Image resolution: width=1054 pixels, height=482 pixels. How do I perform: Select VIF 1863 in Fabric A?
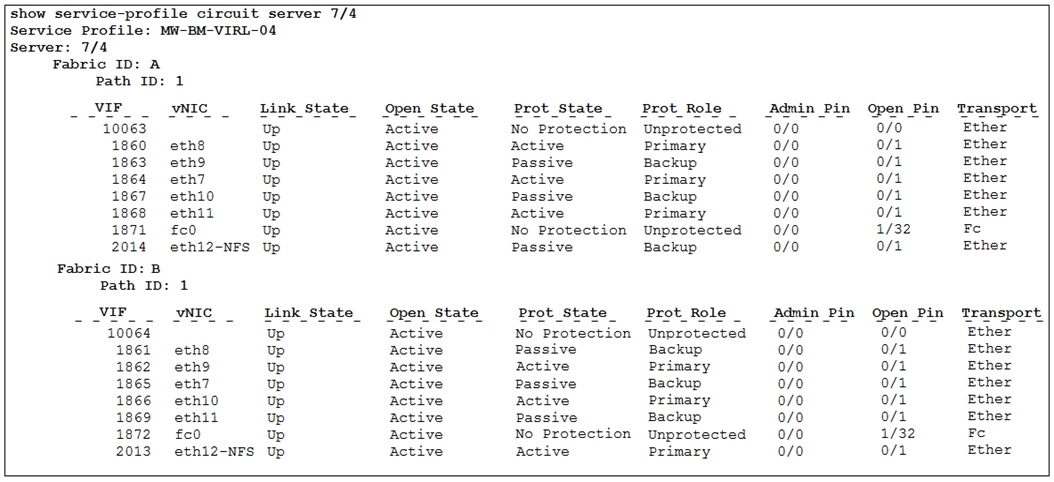pyautogui.click(x=128, y=163)
